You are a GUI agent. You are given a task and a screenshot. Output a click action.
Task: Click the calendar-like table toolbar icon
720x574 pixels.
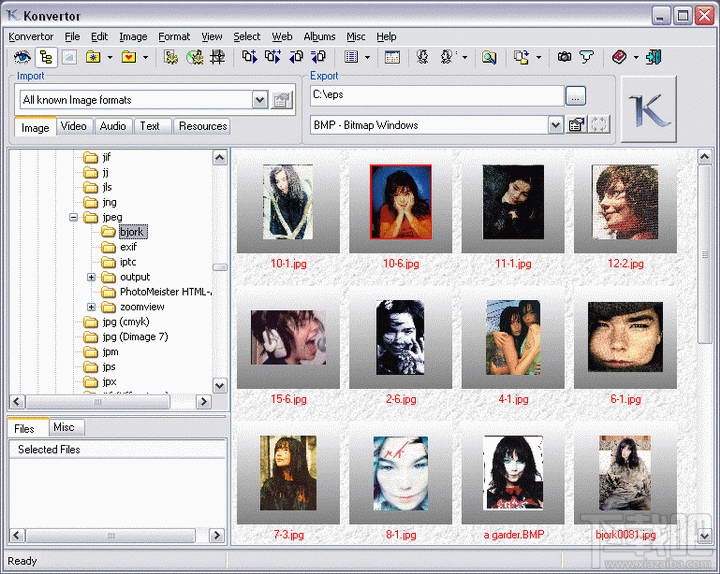(x=392, y=57)
